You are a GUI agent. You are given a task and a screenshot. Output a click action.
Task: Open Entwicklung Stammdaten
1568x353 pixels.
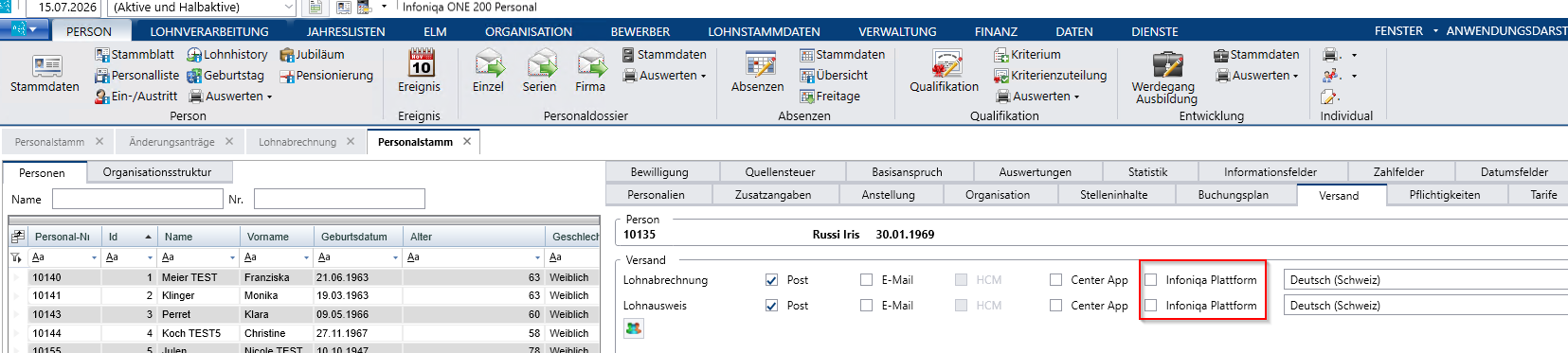1256,55
